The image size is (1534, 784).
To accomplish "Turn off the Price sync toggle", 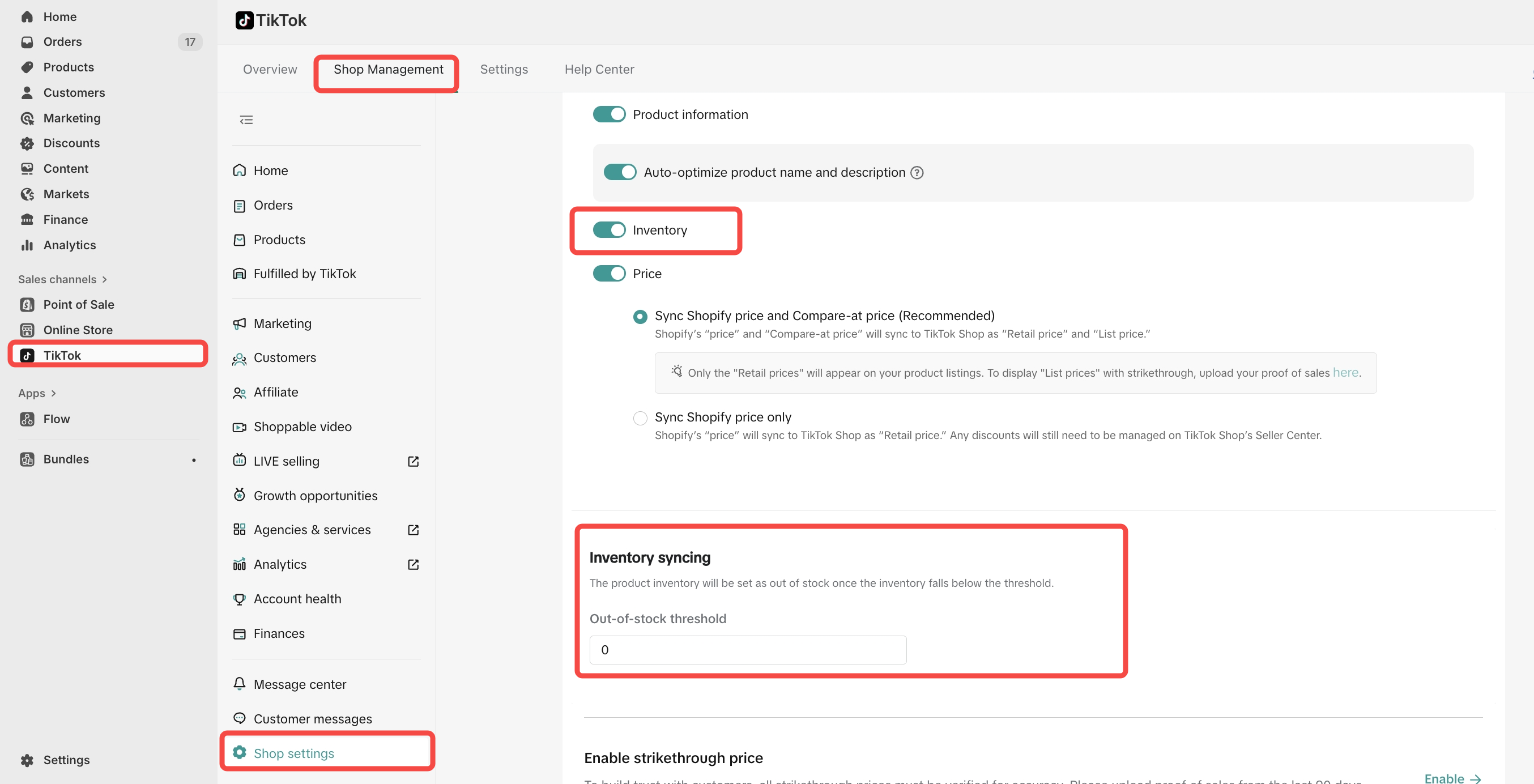I will tap(608, 274).
